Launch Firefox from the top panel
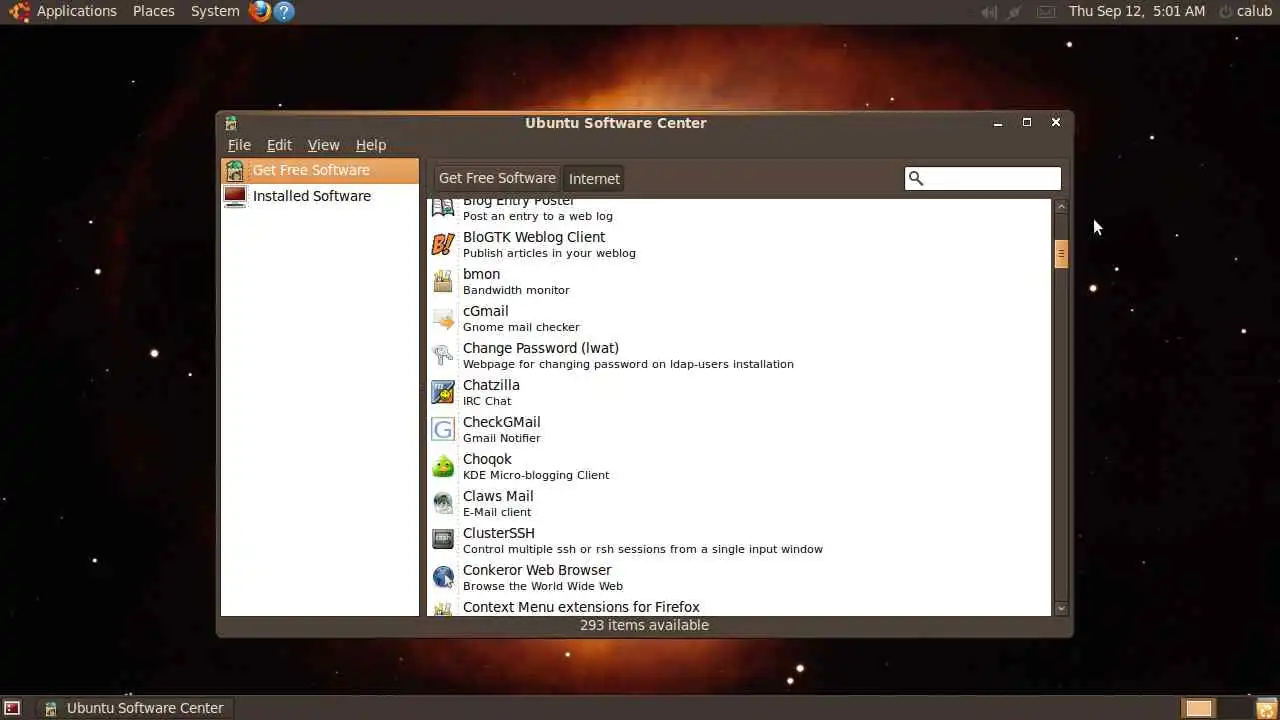Image resolution: width=1280 pixels, height=720 pixels. (260, 11)
